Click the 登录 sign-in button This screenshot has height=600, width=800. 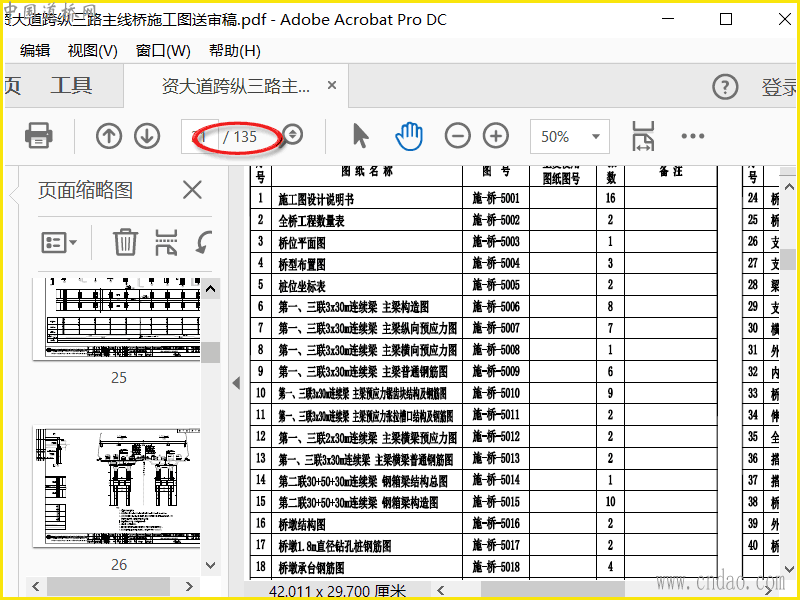779,87
